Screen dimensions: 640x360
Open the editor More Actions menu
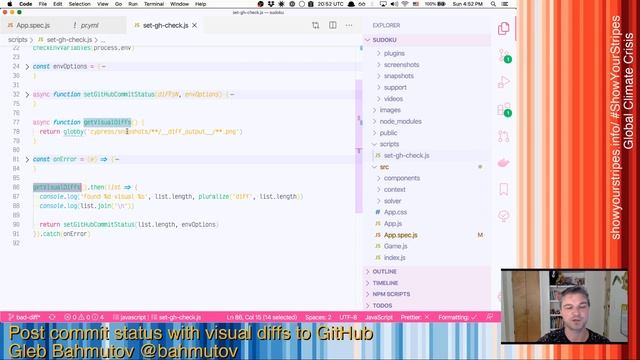tap(349, 25)
